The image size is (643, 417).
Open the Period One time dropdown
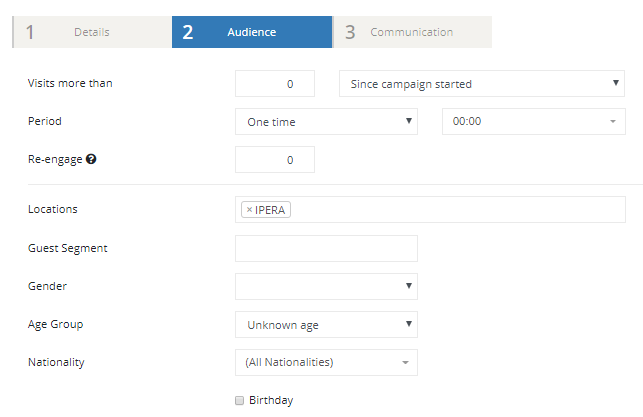(x=326, y=121)
